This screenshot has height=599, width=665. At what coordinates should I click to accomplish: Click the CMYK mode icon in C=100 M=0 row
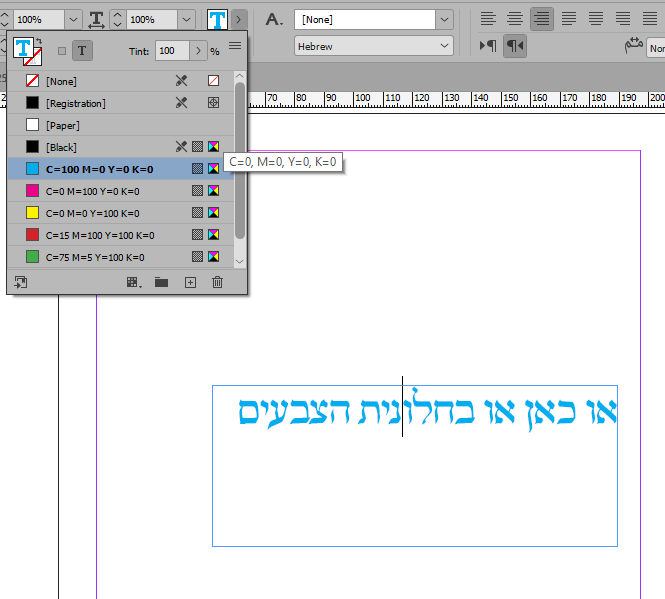pos(213,169)
